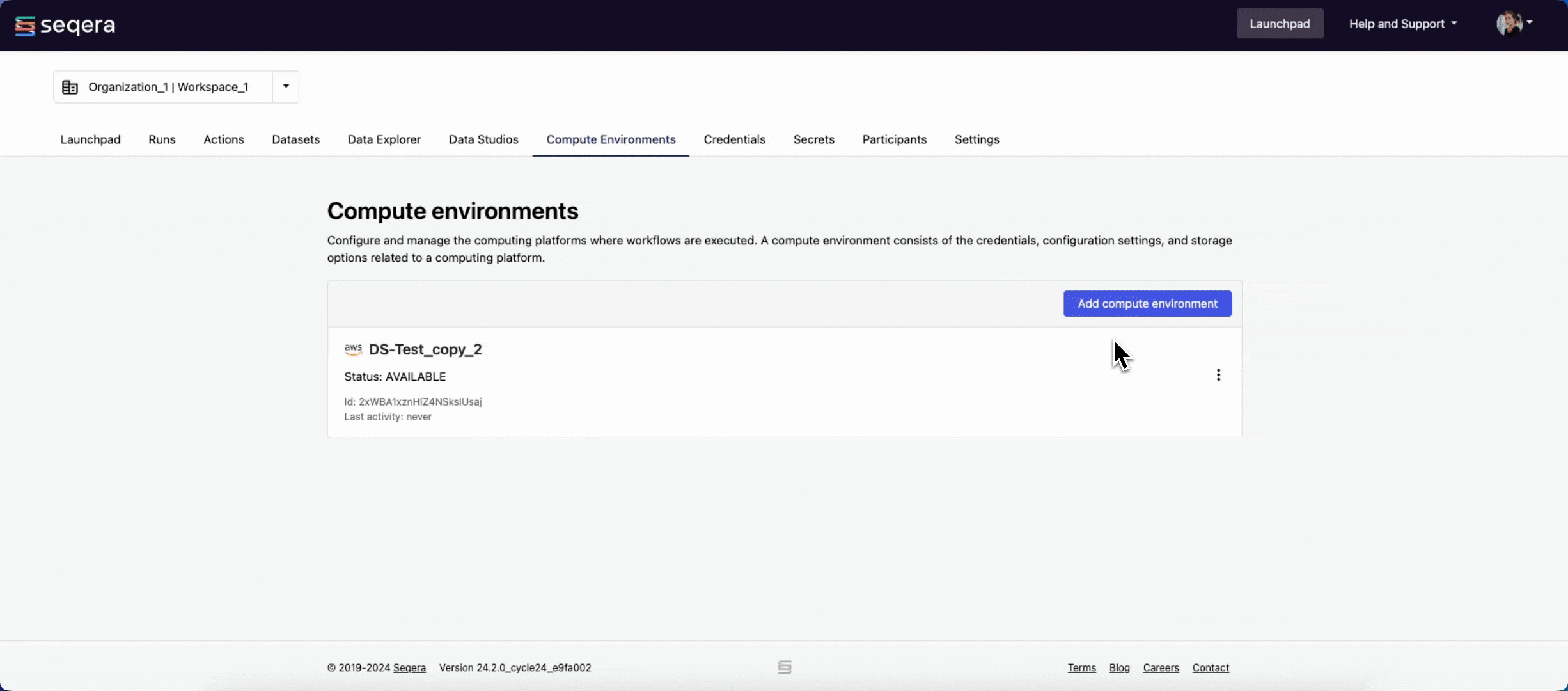Click the Careers footer link
The image size is (1568, 691).
point(1161,667)
